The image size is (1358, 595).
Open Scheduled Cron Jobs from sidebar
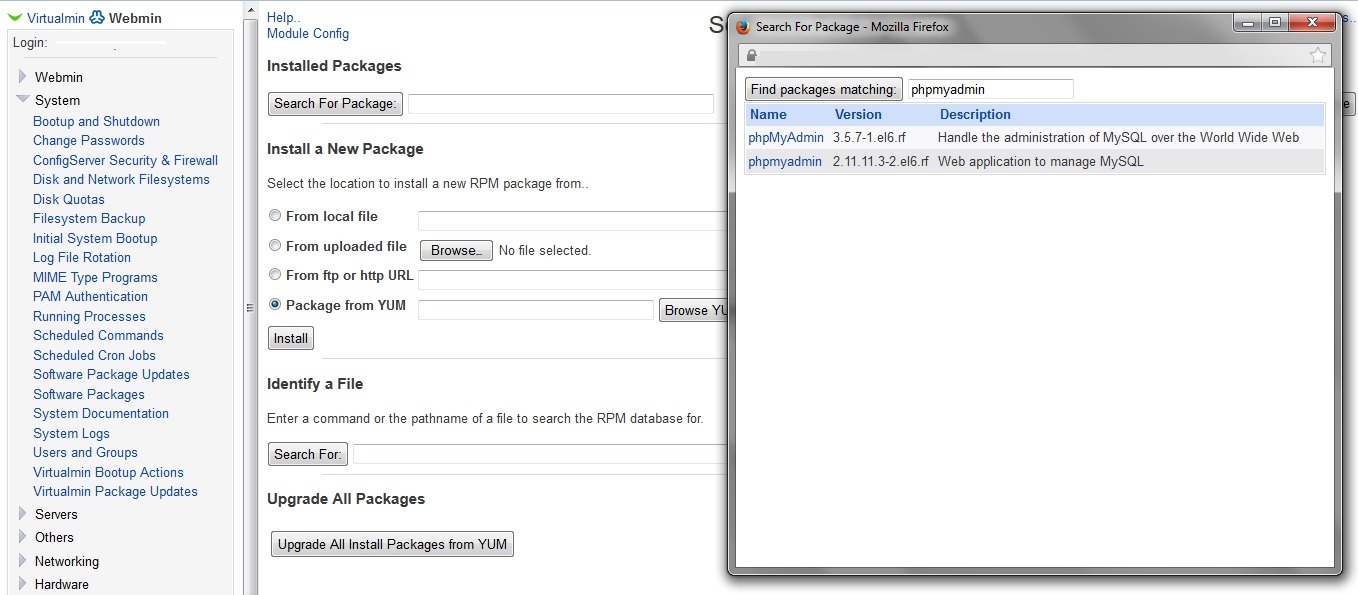coord(94,355)
